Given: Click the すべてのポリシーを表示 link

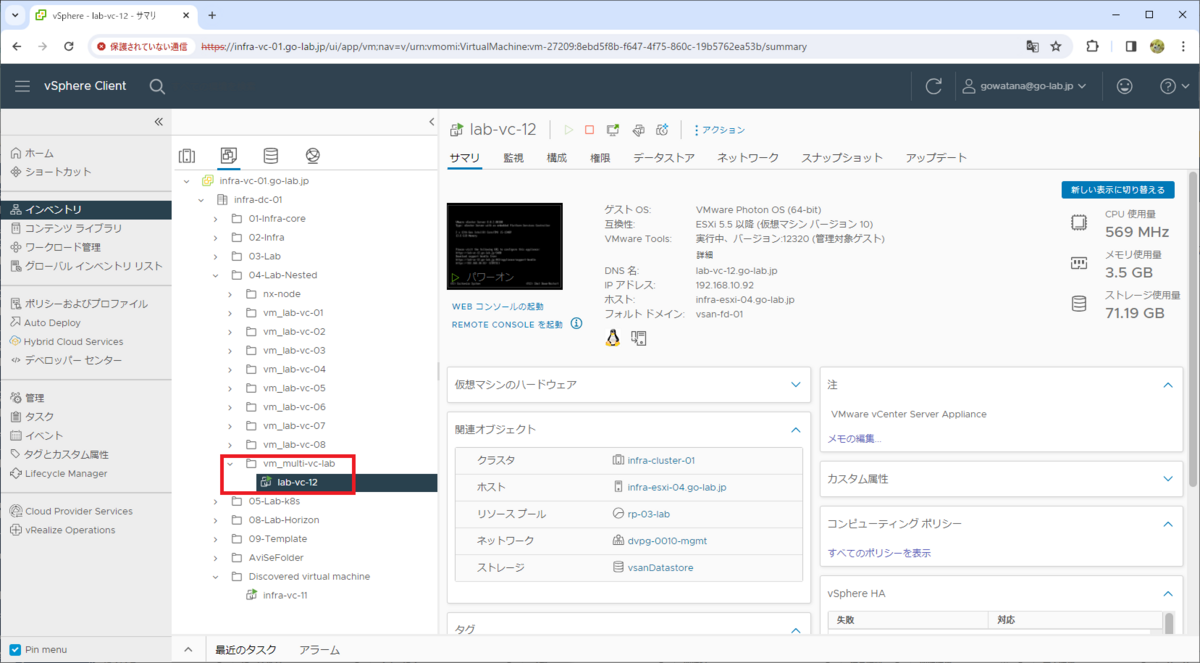Looking at the screenshot, I should (879, 553).
